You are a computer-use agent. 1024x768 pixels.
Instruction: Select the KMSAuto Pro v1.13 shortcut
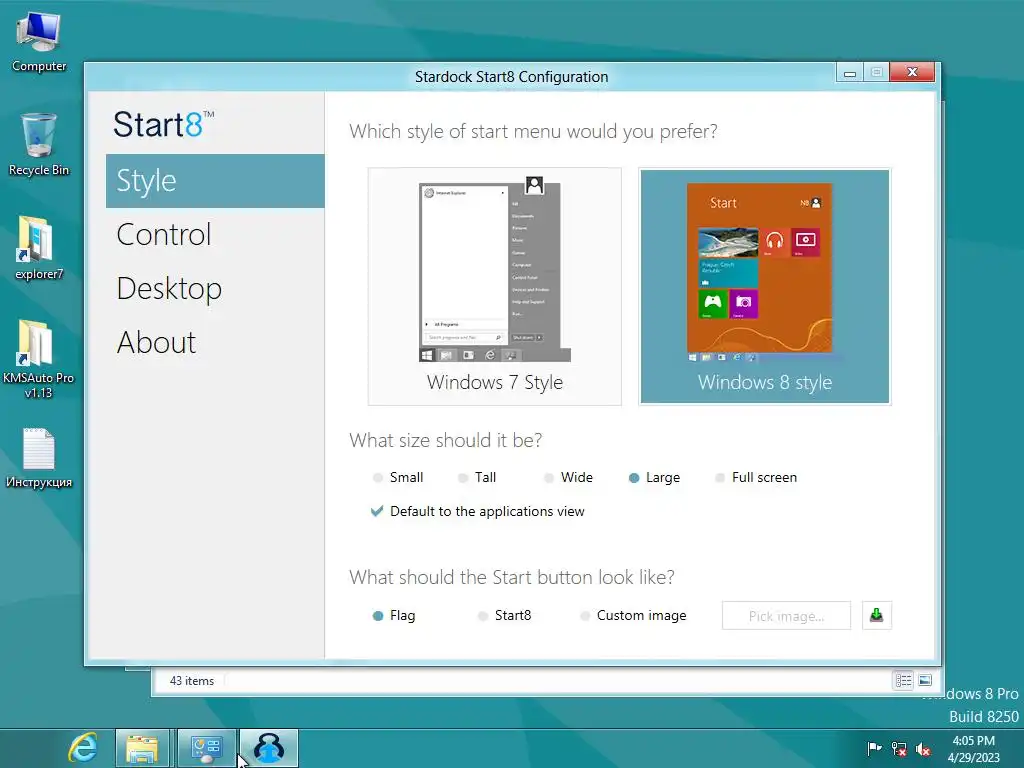(x=39, y=359)
